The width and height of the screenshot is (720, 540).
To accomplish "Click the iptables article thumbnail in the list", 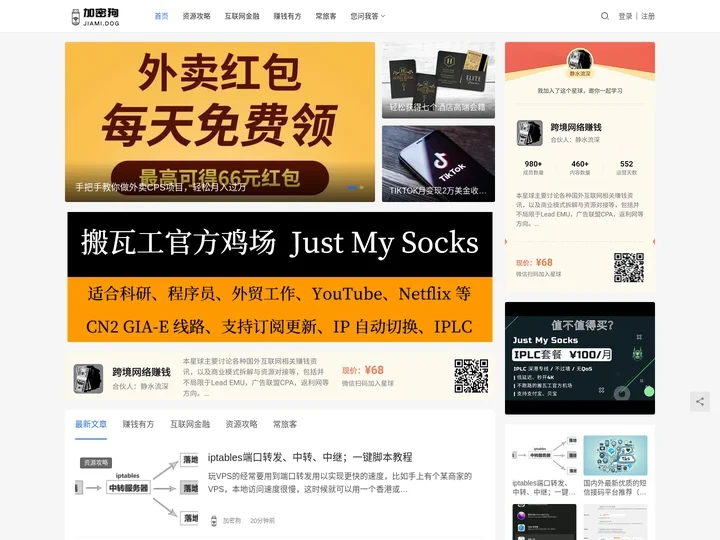I will 136,488.
